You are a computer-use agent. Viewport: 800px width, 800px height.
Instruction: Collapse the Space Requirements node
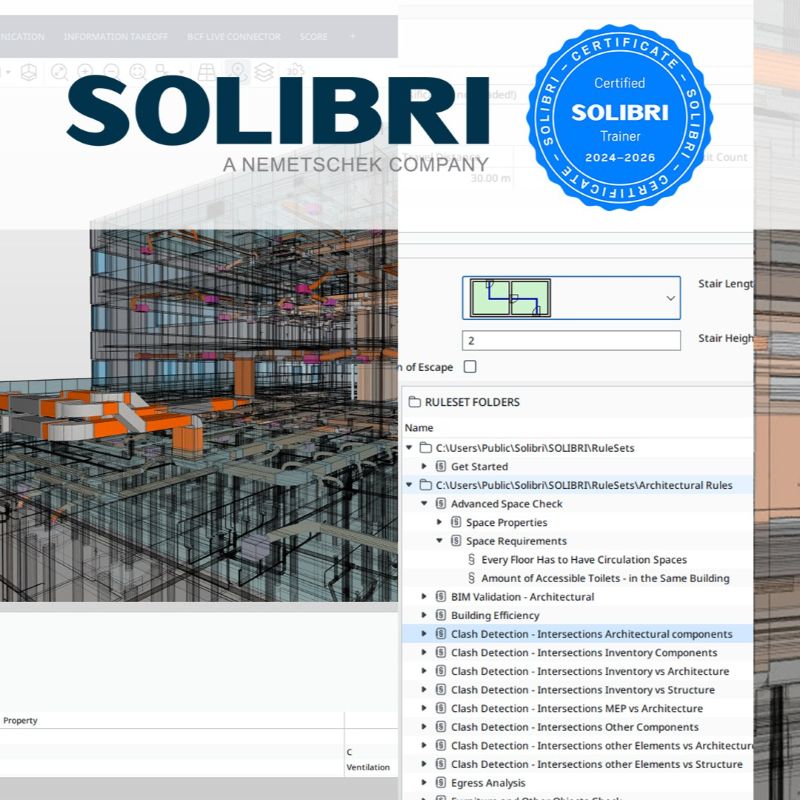pos(439,541)
